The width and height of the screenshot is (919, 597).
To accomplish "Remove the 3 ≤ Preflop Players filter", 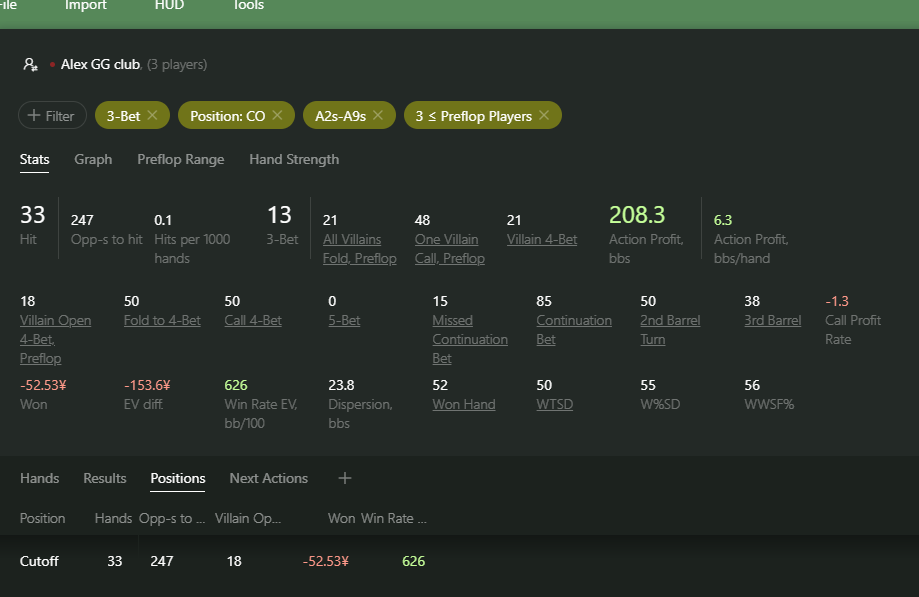I will (x=544, y=116).
